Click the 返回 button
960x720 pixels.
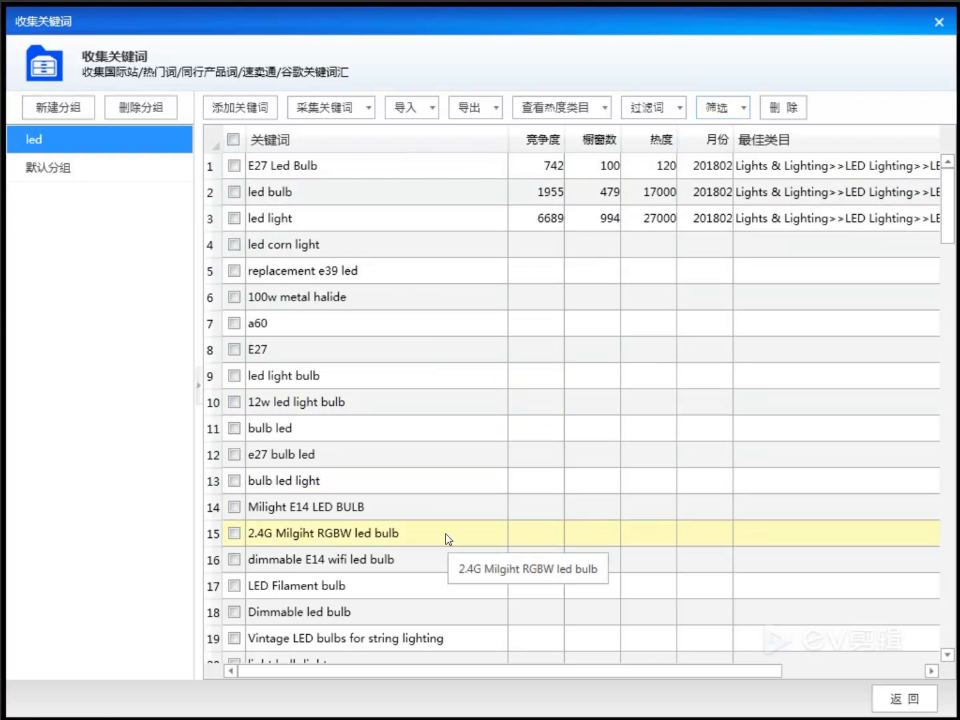(904, 699)
